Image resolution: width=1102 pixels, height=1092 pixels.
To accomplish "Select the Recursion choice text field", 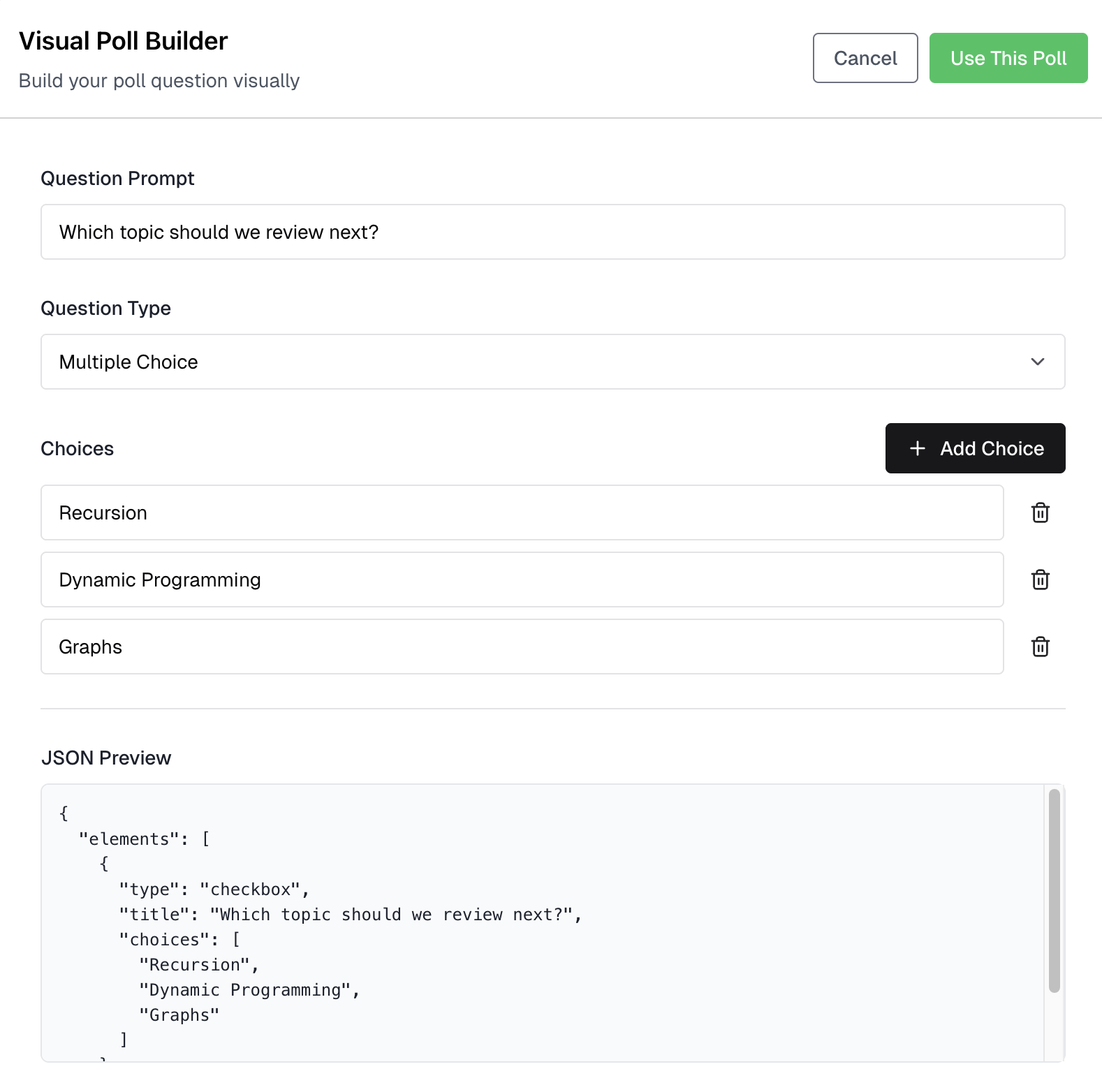I will click(x=522, y=512).
